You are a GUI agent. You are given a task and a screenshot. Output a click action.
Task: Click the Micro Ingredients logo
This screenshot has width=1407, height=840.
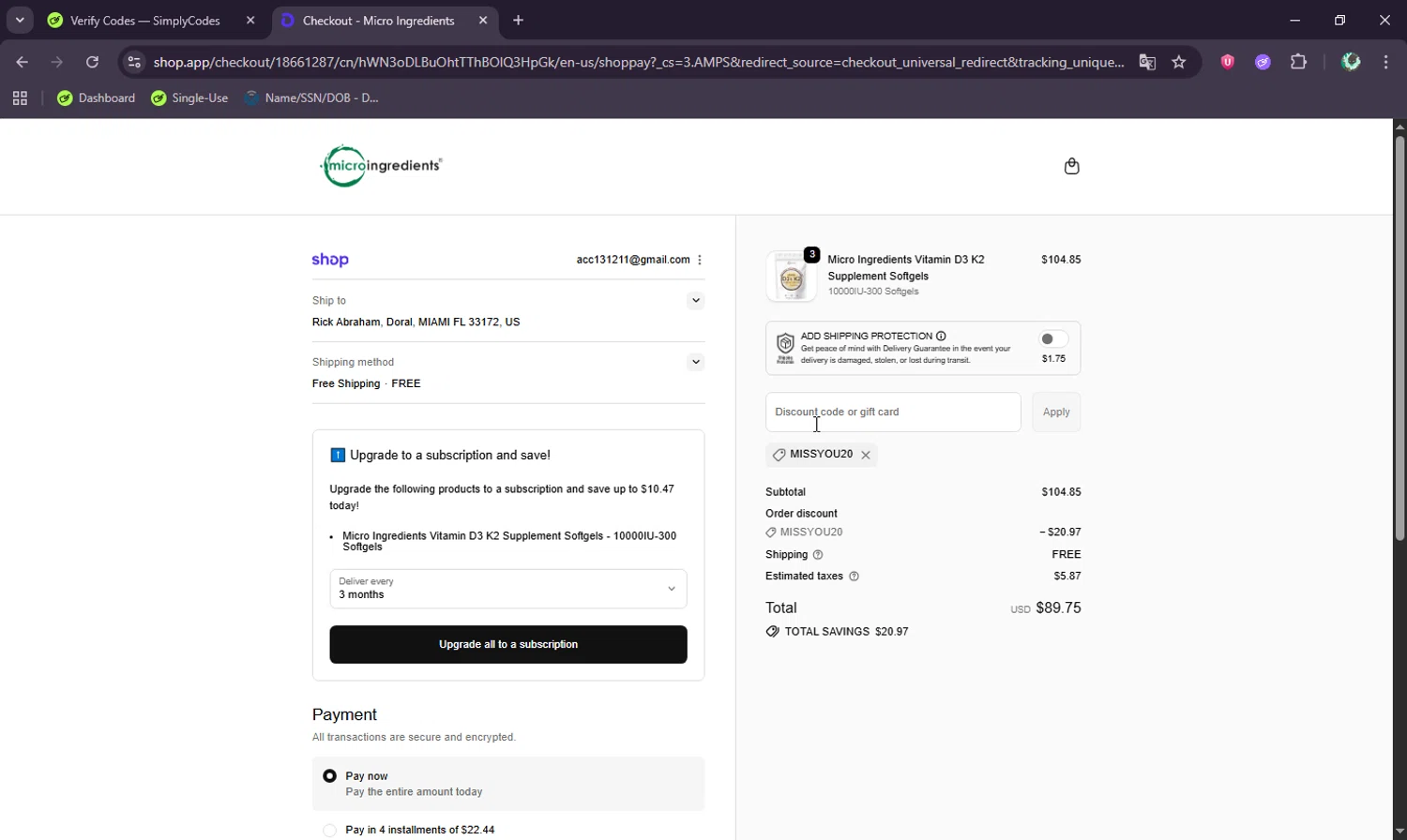click(x=381, y=166)
